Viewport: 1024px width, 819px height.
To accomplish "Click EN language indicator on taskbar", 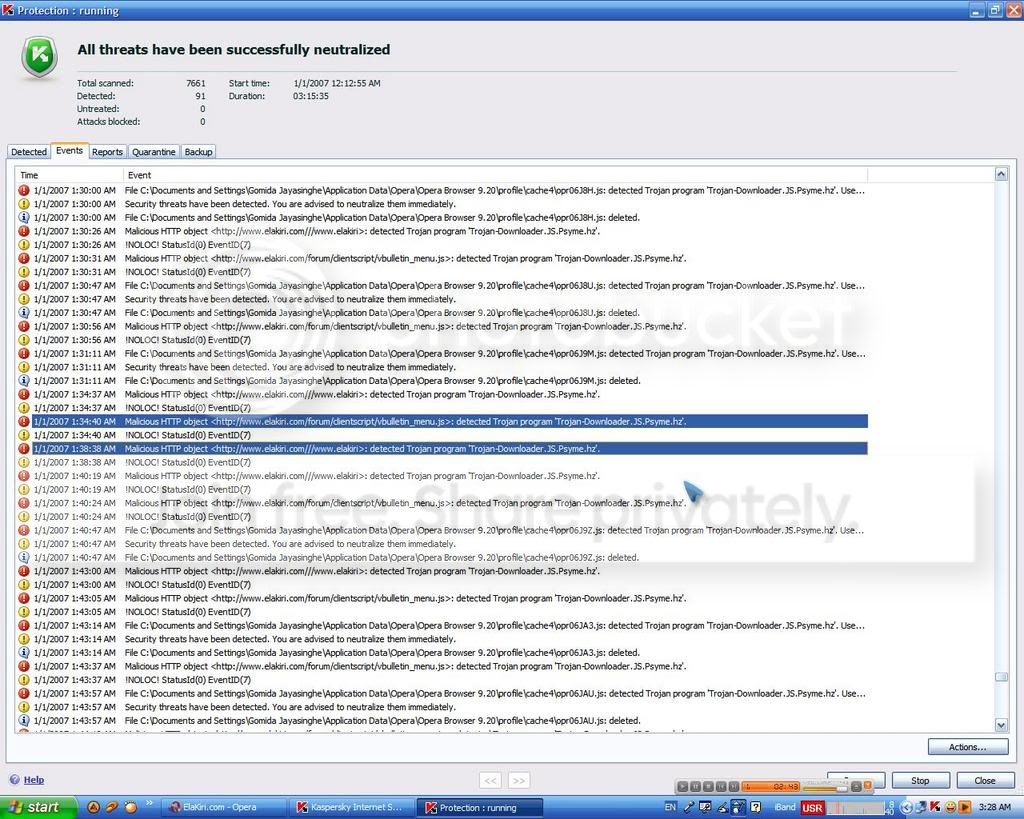I will pos(670,807).
